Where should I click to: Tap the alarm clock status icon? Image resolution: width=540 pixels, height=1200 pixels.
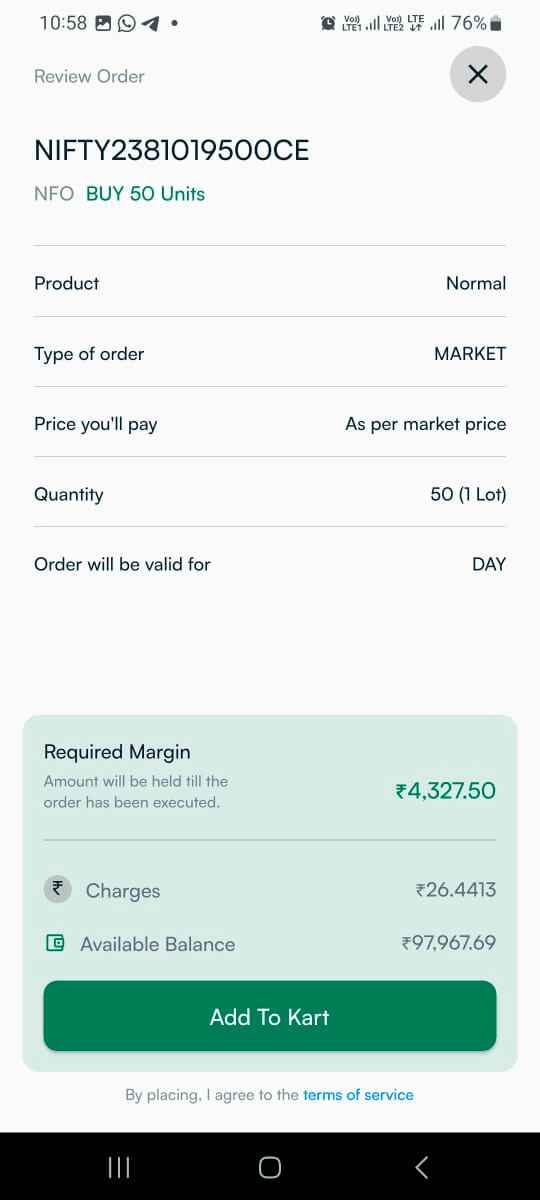(x=328, y=23)
